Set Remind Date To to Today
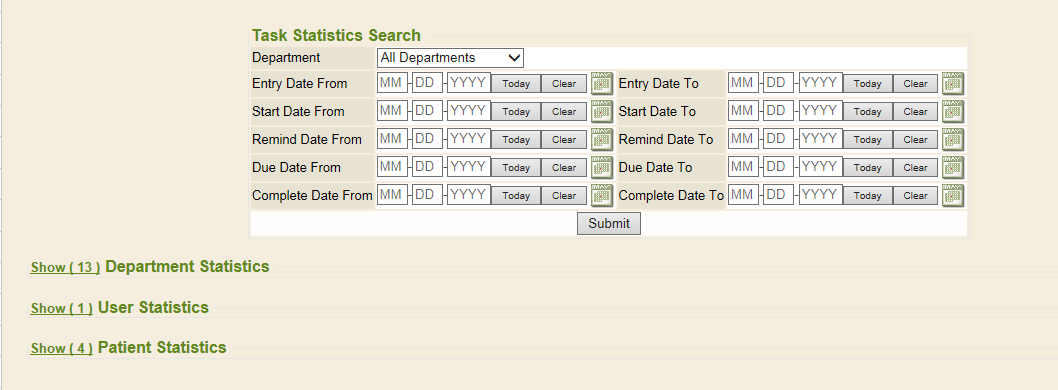The image size is (1058, 390). tap(867, 140)
